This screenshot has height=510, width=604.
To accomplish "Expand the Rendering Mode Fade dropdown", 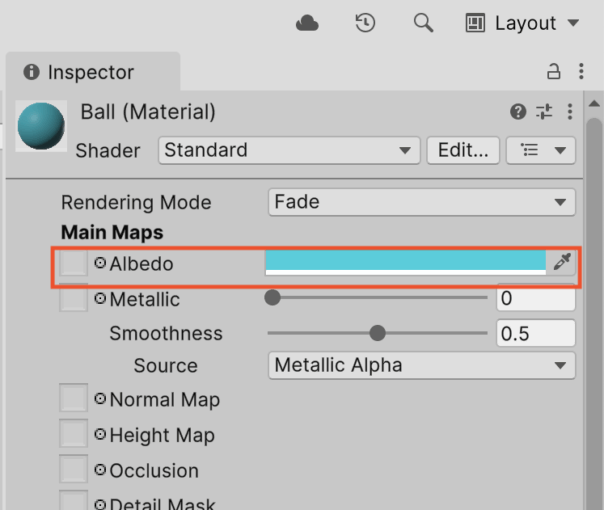I will coord(422,202).
